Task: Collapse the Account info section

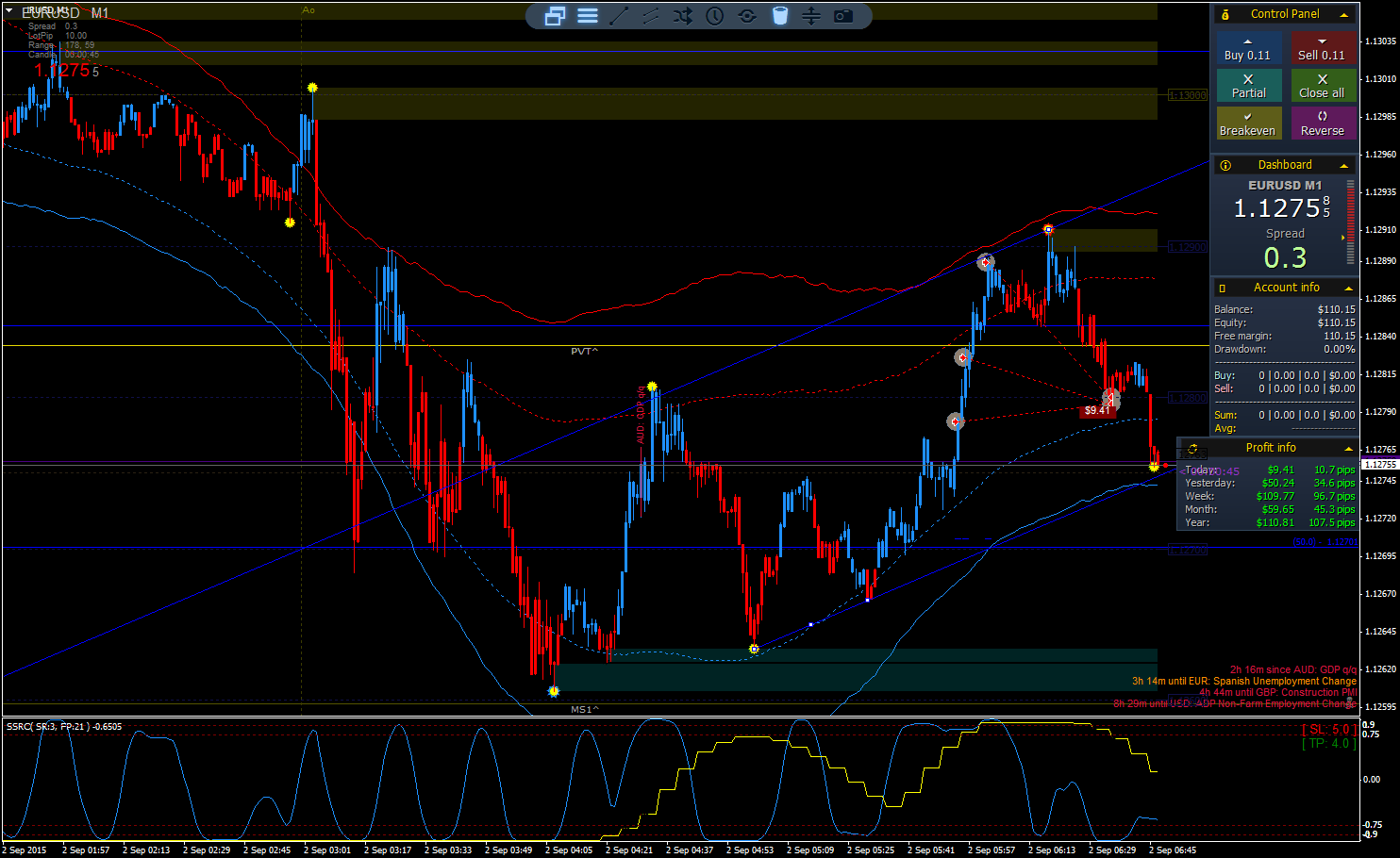Action: click(1348, 288)
